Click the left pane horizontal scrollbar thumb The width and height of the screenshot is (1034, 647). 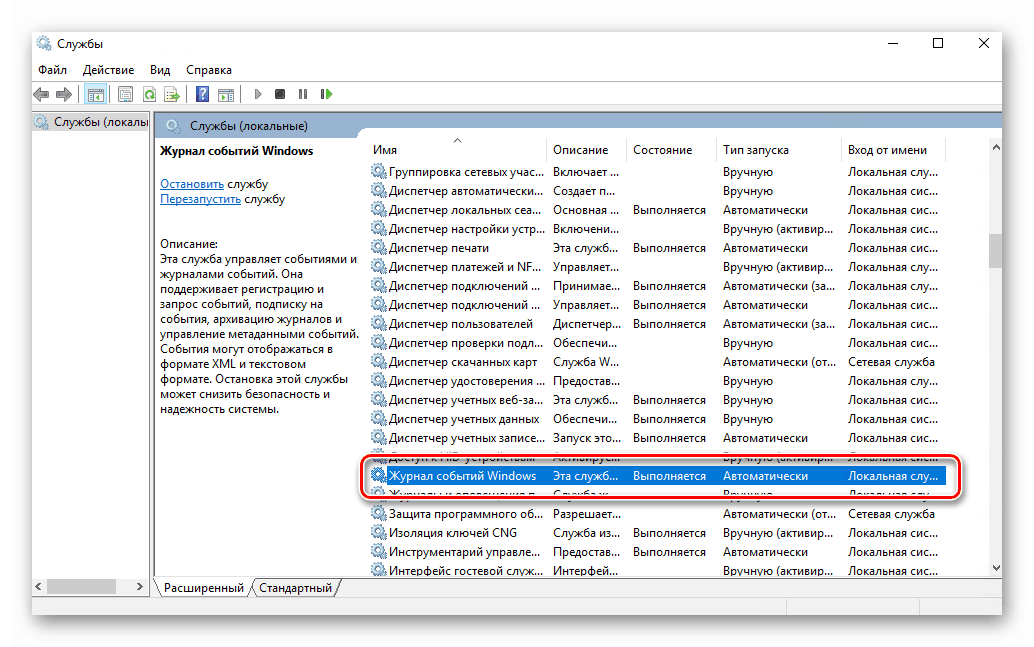coord(81,586)
